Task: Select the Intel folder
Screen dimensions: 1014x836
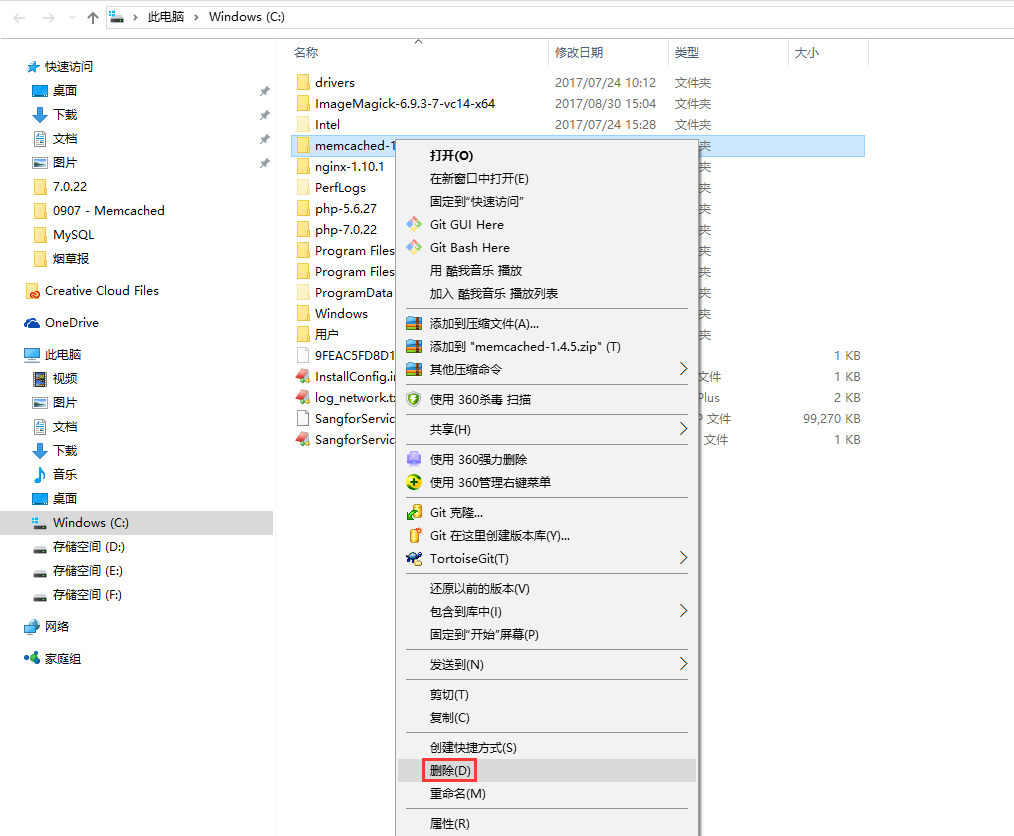Action: pyautogui.click(x=327, y=124)
